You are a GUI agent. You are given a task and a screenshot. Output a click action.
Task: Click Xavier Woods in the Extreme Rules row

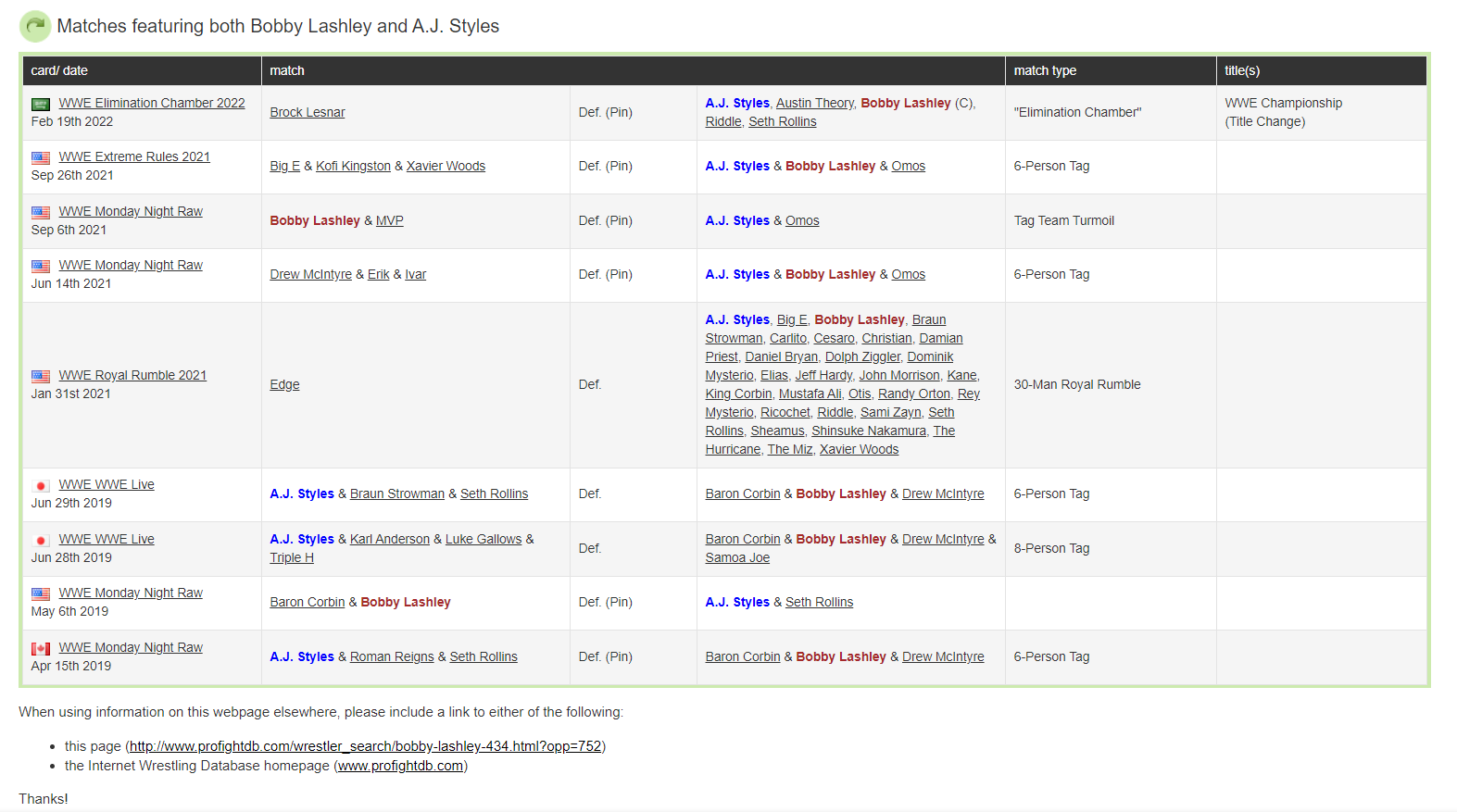tap(446, 166)
